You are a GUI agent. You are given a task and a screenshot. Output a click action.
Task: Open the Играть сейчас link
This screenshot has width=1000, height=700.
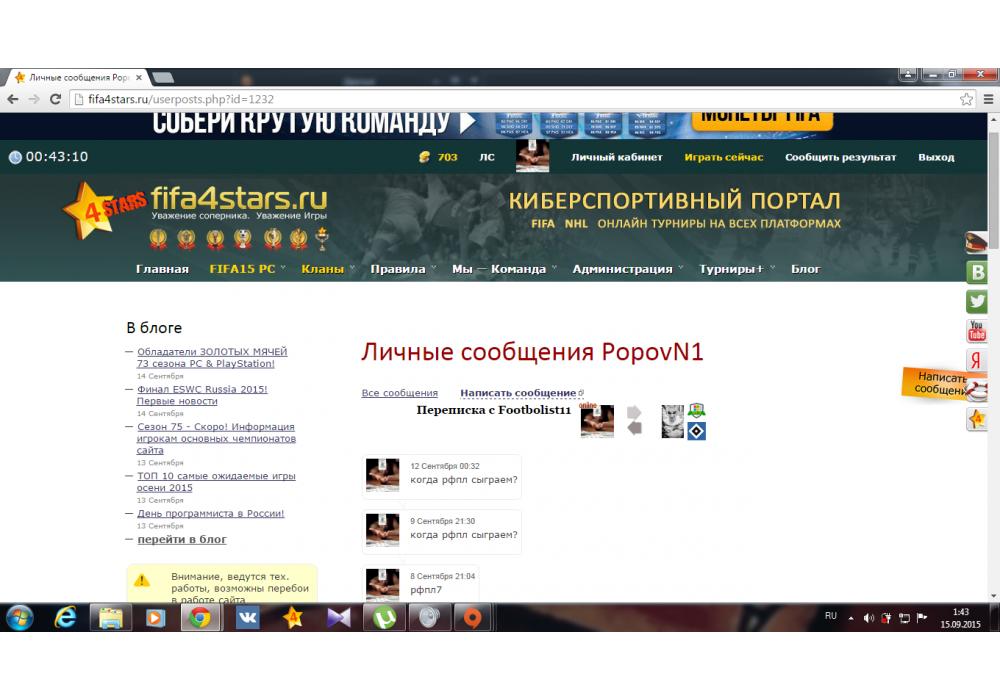723,157
